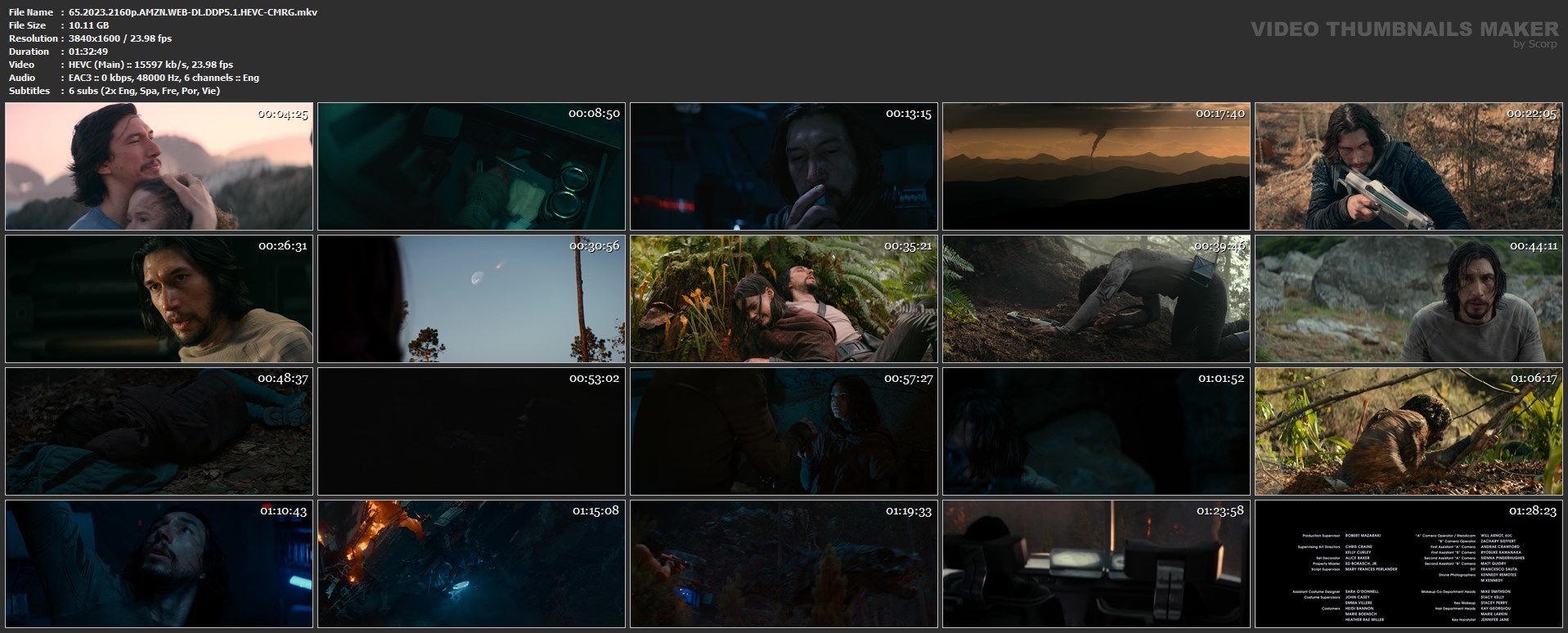The image size is (1568, 633).
Task: Select the thumbnail at 01:19:33
Action: point(784,563)
